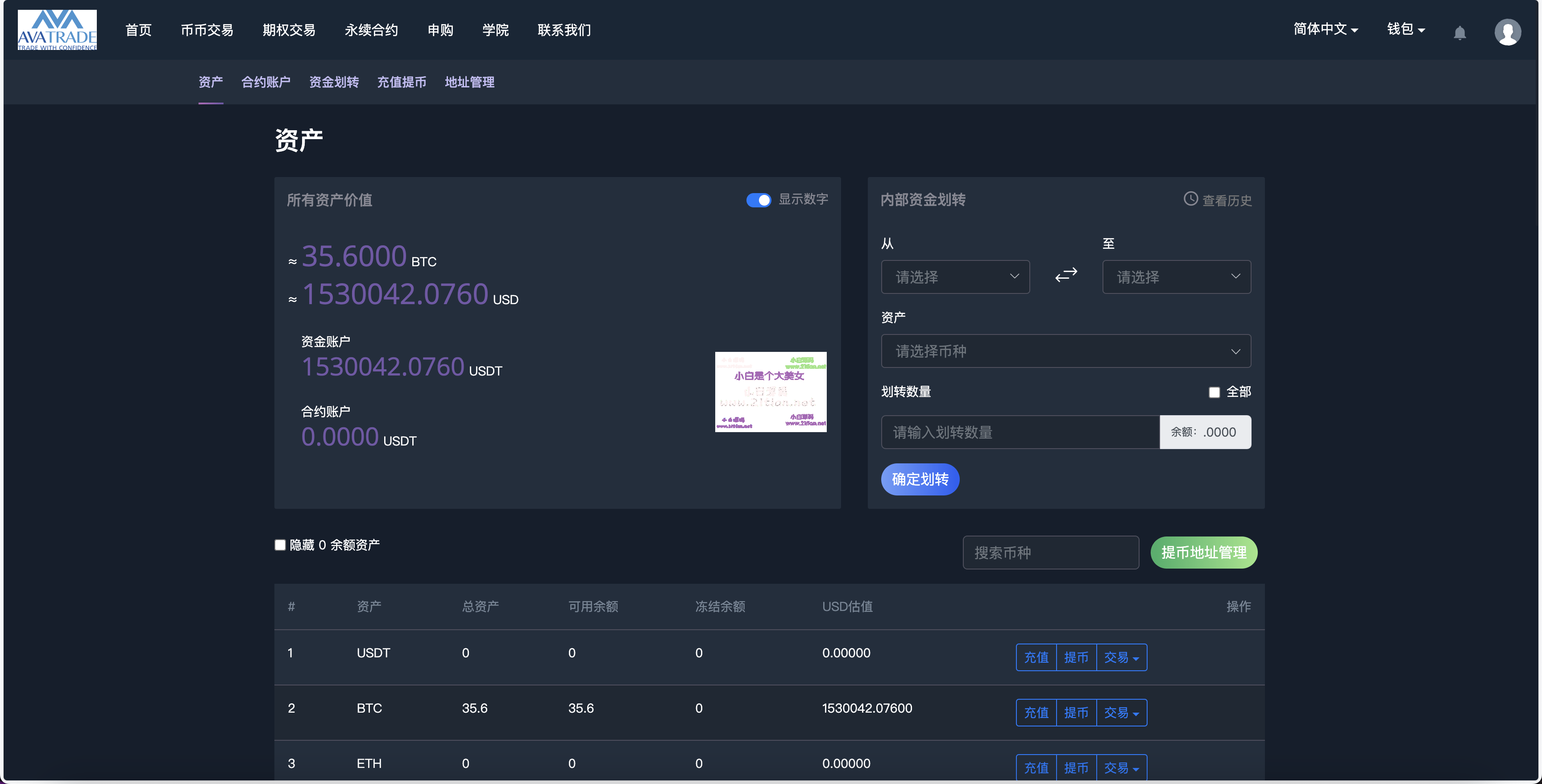Click the 提币地址管理 button
This screenshot has height=784, width=1542.
tap(1203, 552)
